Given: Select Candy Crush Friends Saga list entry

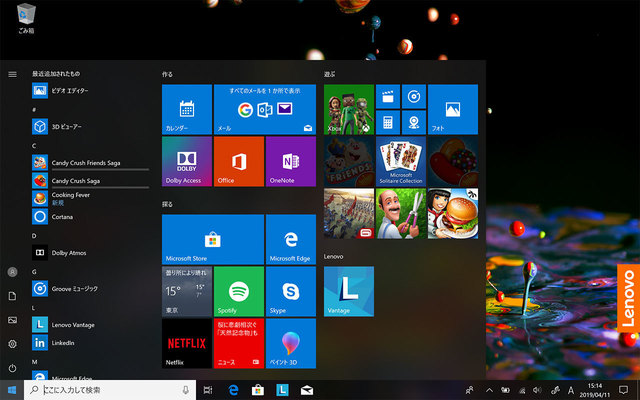Looking at the screenshot, I should 91,162.
